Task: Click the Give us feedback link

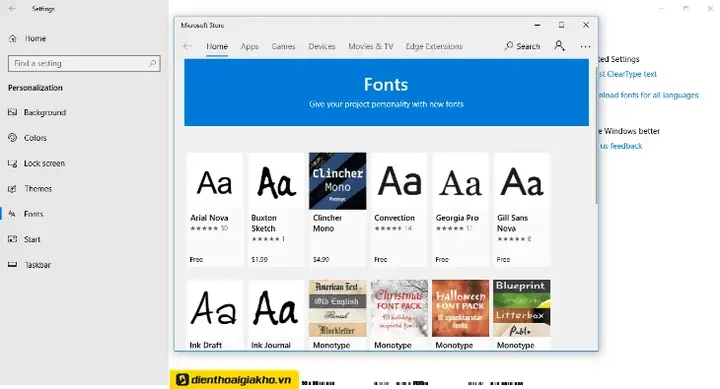Action: point(621,146)
